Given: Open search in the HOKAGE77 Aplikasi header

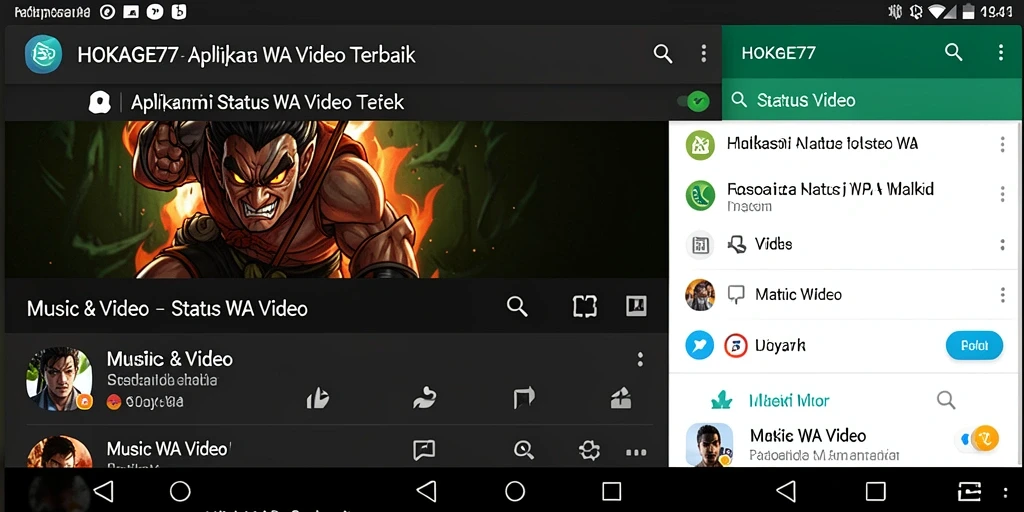Looking at the screenshot, I should coord(663,54).
